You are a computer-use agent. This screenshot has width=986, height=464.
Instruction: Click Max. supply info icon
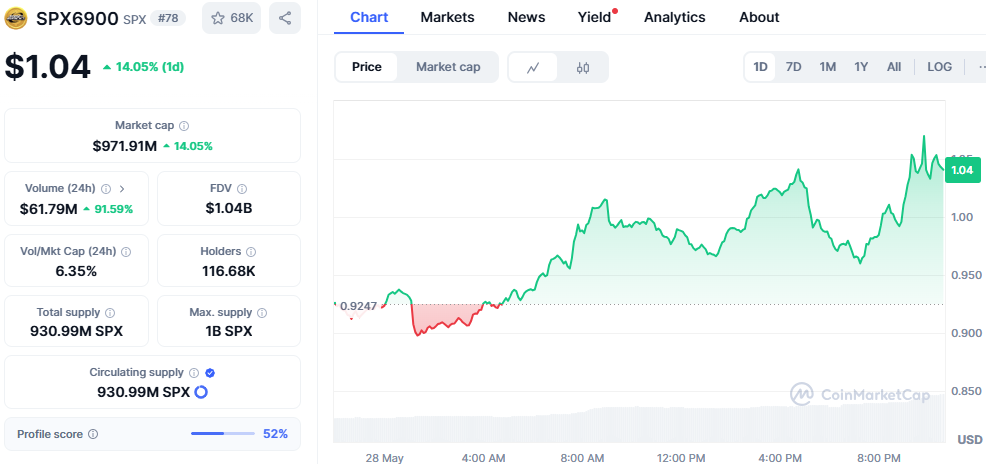point(262,312)
